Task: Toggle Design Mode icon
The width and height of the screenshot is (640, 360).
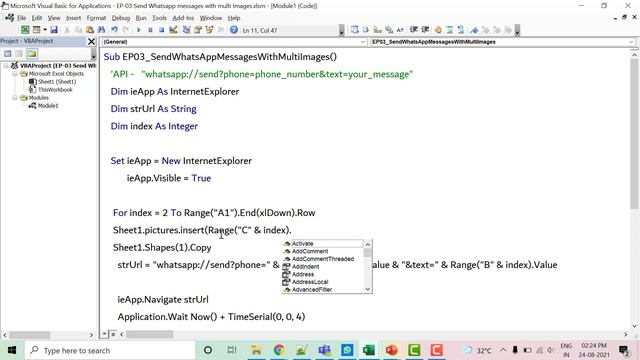Action: [173, 30]
